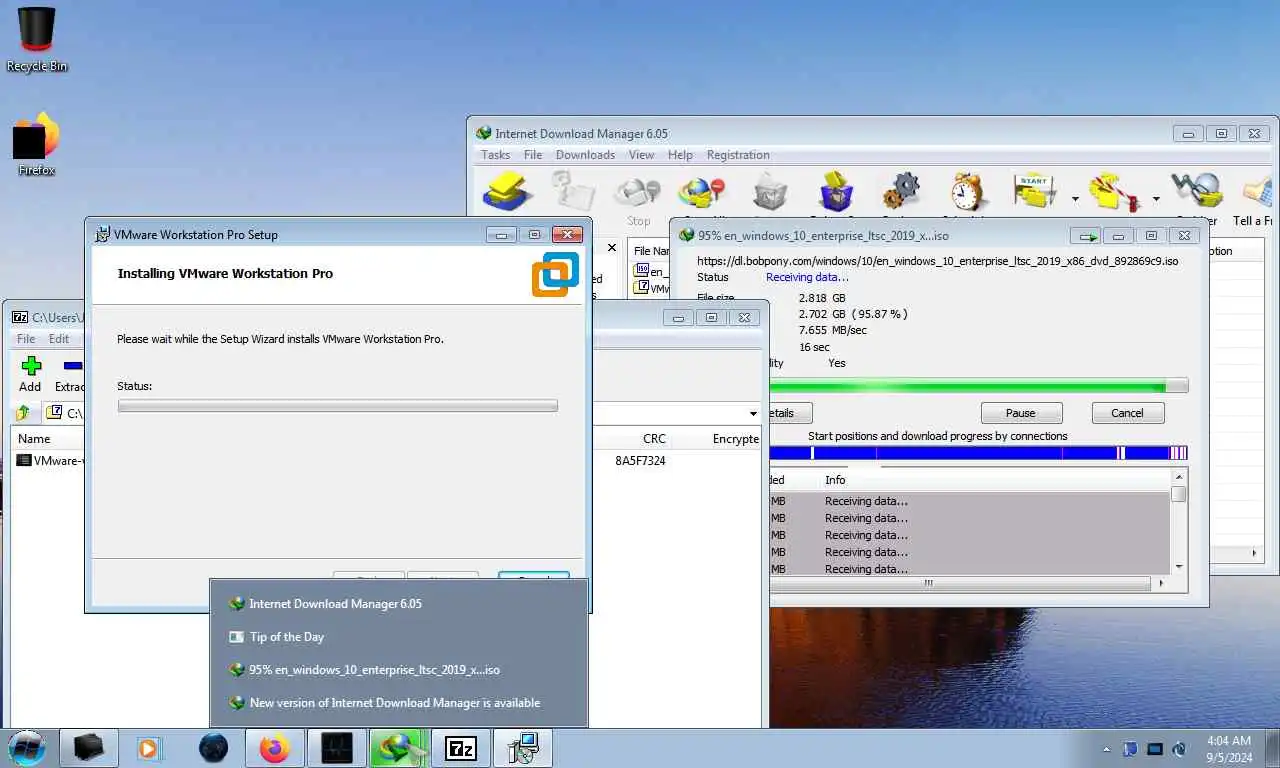Open the 7-Zip File menu
1280x768 pixels.
click(26, 339)
